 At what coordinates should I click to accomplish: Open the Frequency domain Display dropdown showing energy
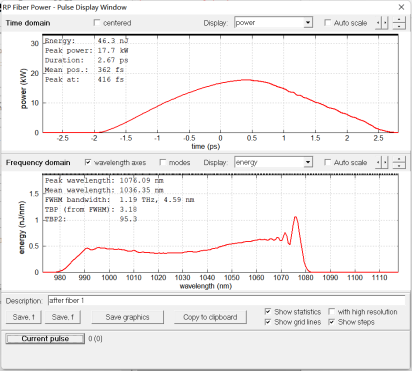point(308,162)
